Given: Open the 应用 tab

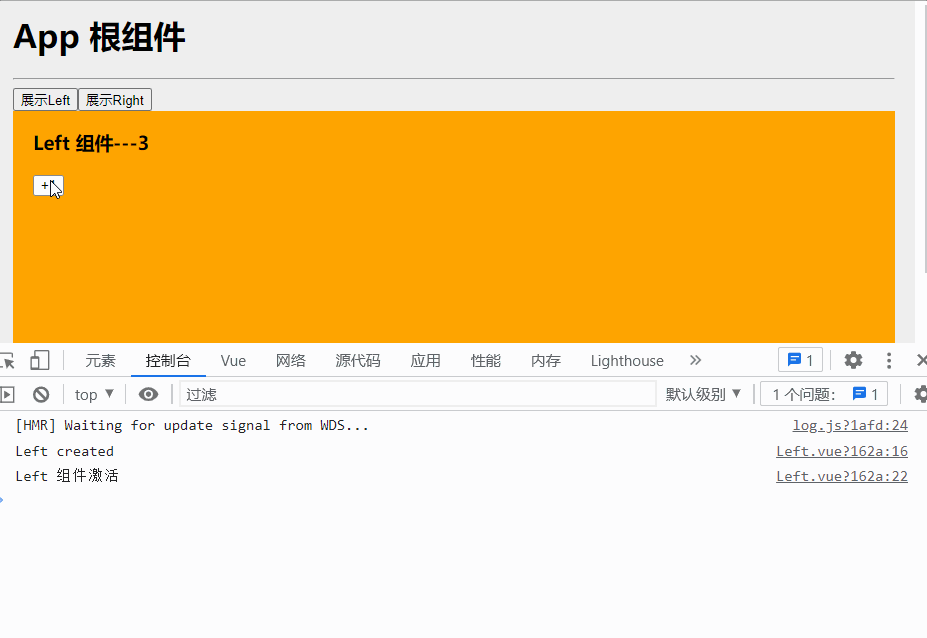Looking at the screenshot, I should (x=425, y=361).
